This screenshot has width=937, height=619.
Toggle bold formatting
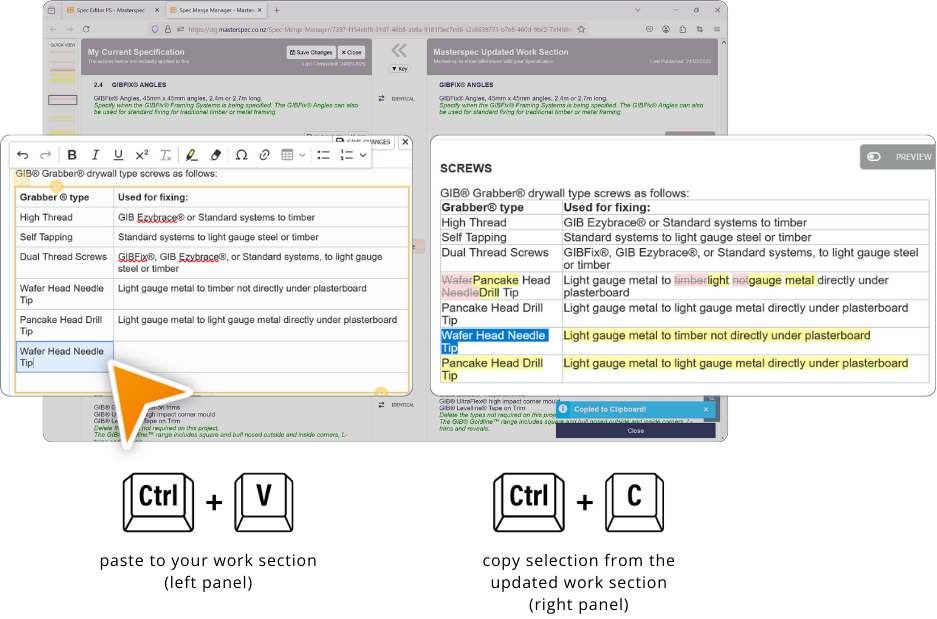click(x=72, y=155)
